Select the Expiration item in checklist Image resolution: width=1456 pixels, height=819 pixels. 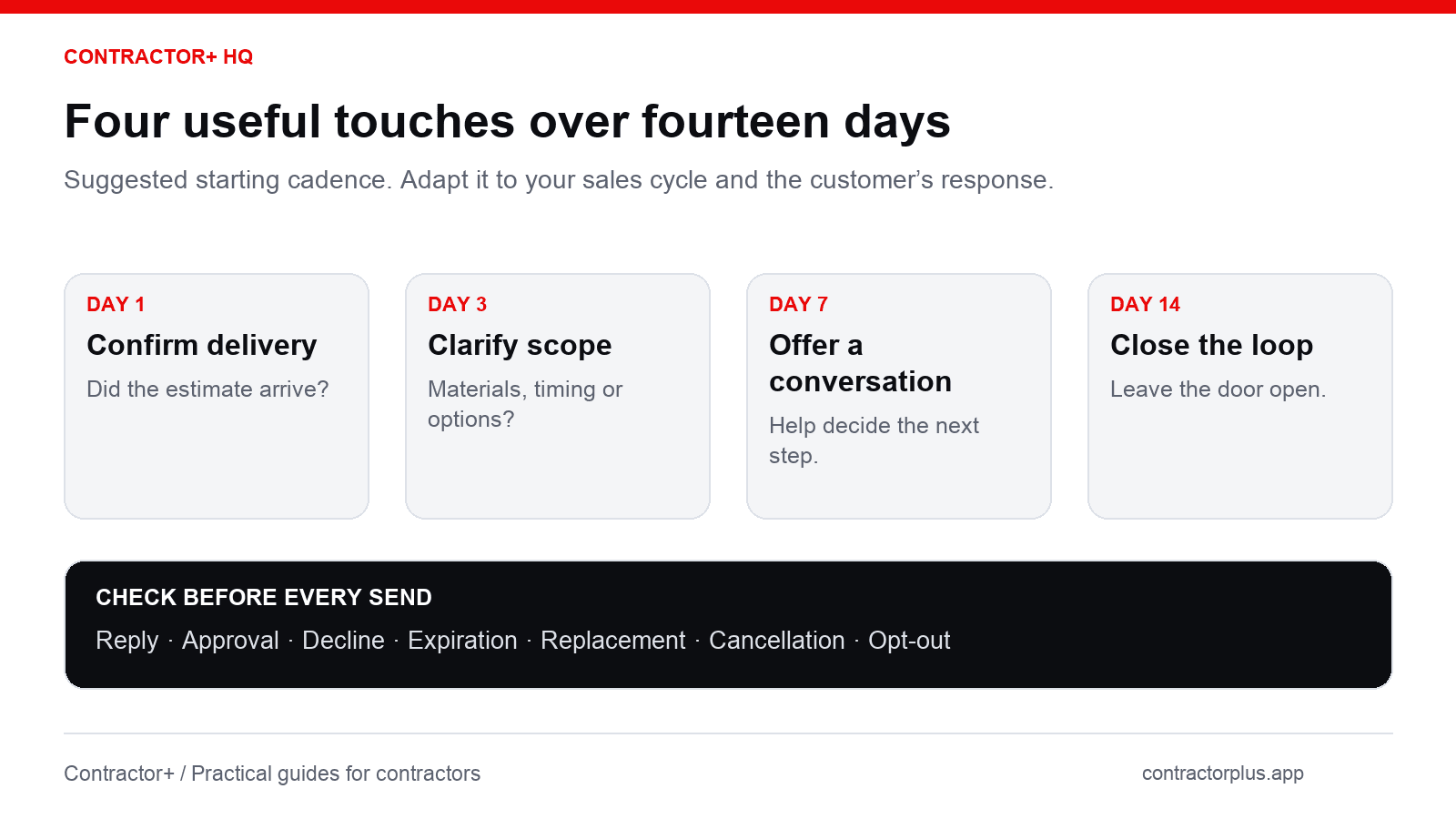[462, 641]
